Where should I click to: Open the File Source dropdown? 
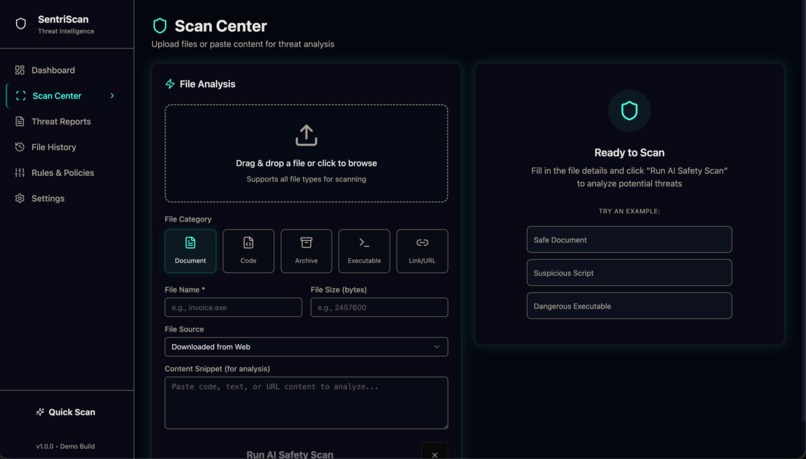pyautogui.click(x=306, y=347)
